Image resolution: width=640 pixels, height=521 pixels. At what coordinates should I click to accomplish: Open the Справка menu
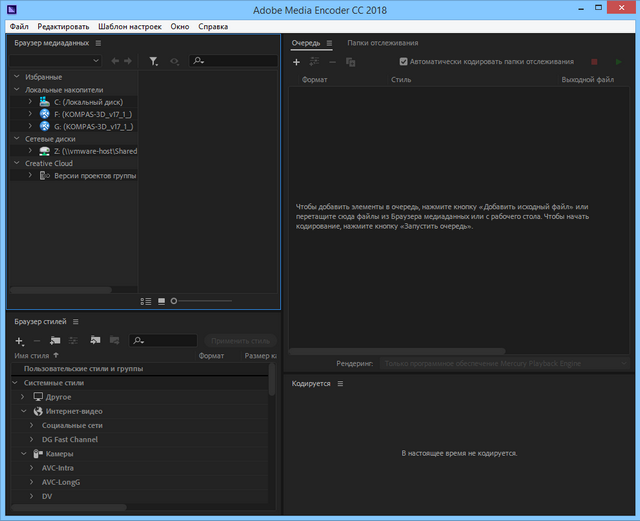point(213,25)
